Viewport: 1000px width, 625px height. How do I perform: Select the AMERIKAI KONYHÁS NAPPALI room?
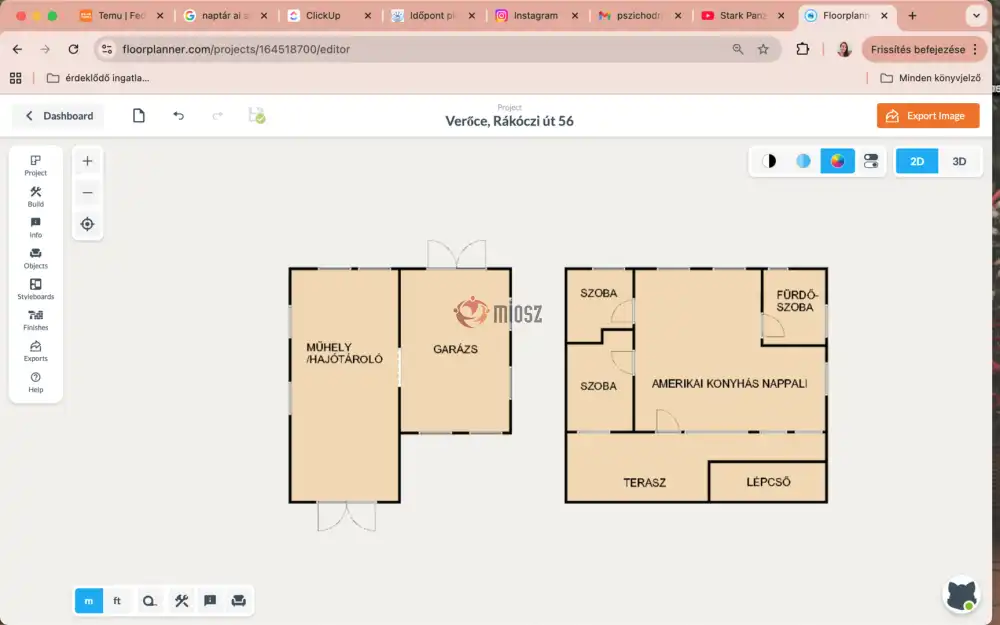(730, 383)
